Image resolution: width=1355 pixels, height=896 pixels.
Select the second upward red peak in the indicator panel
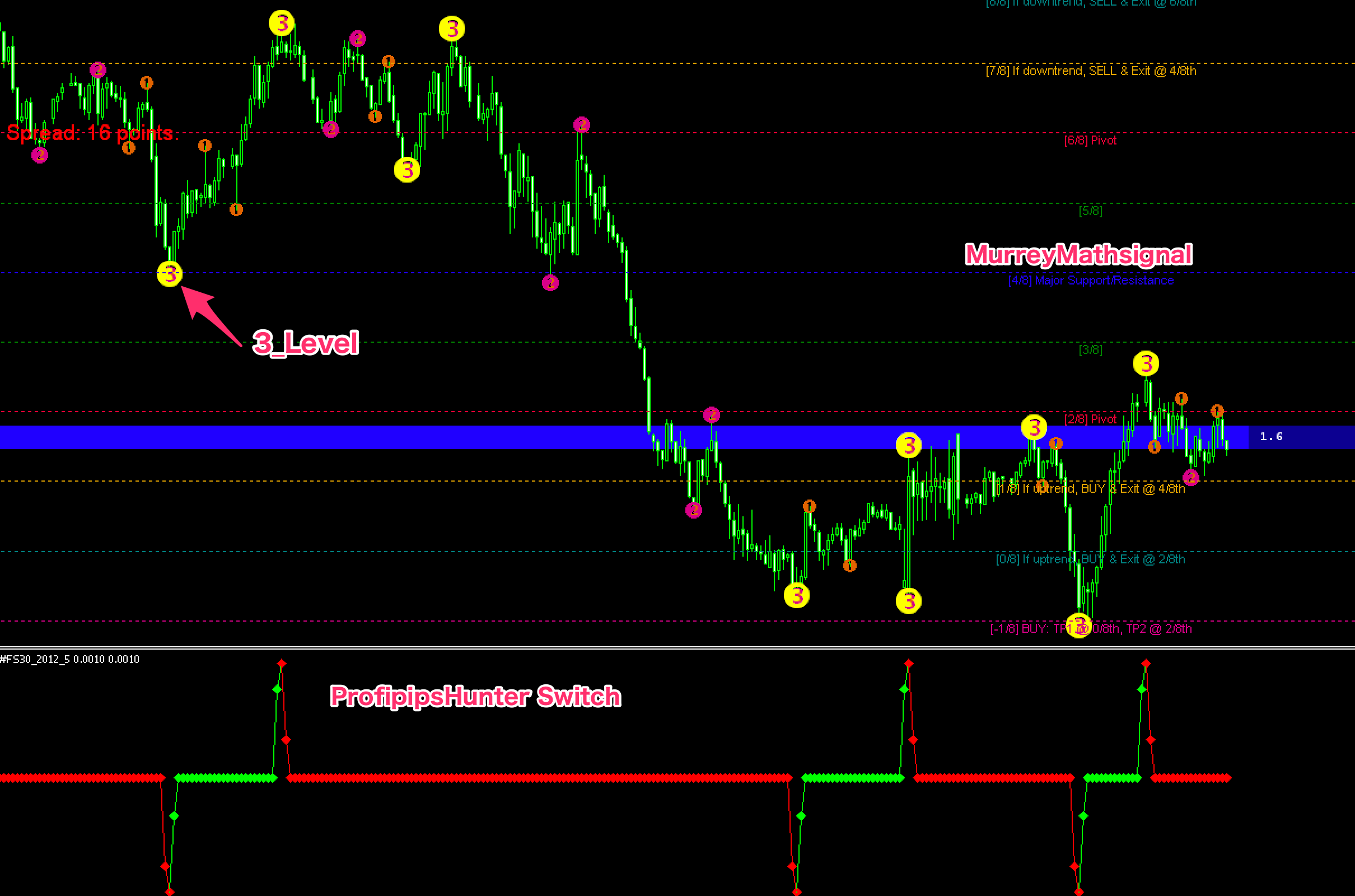coord(909,663)
